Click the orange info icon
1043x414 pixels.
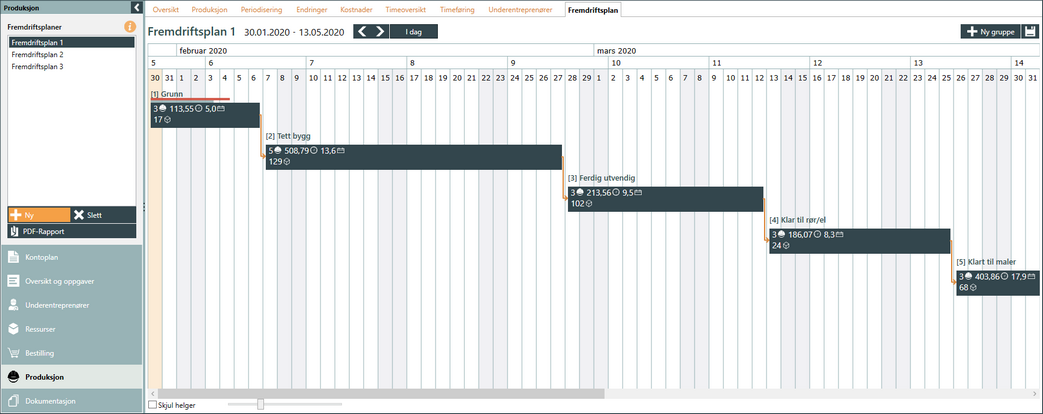[x=130, y=26]
